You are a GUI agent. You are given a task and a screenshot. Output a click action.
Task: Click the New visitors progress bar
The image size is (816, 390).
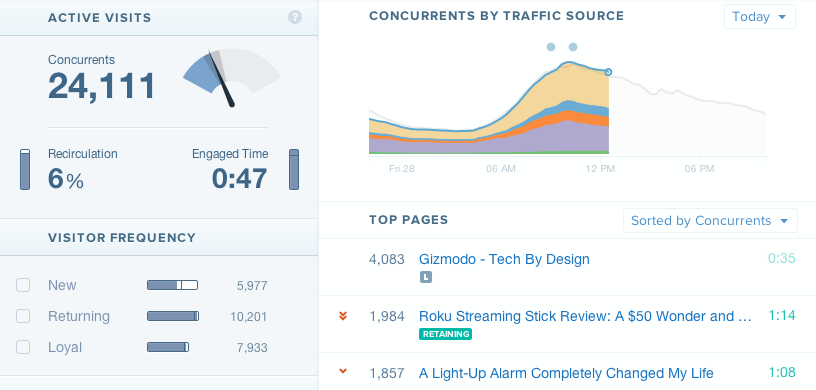[x=172, y=285]
